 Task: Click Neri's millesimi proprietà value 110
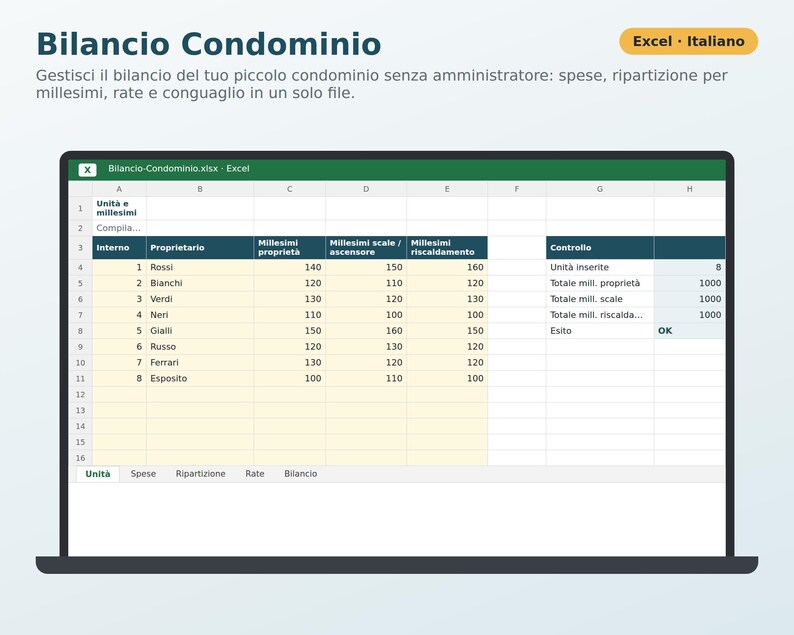click(290, 315)
